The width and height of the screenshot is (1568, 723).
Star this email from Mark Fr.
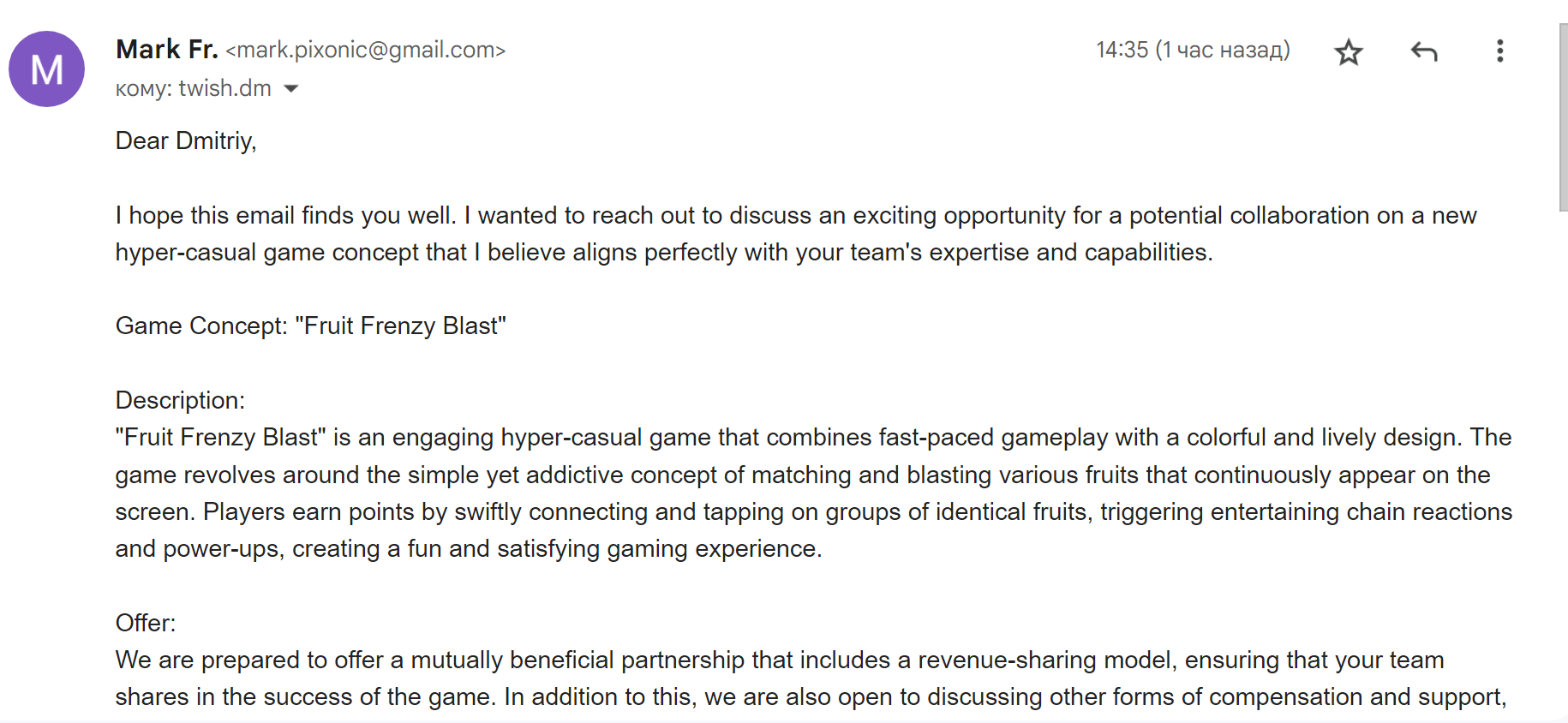click(x=1349, y=52)
